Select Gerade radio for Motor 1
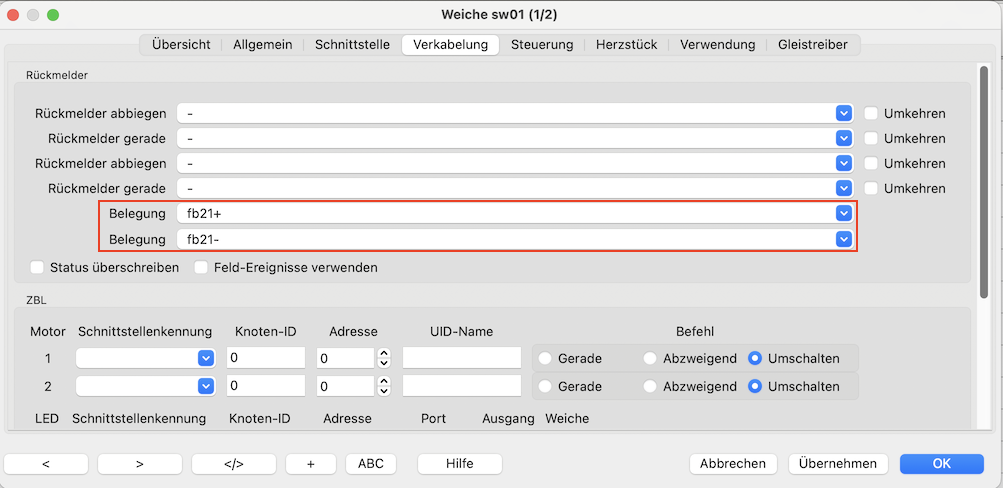 tap(546, 358)
